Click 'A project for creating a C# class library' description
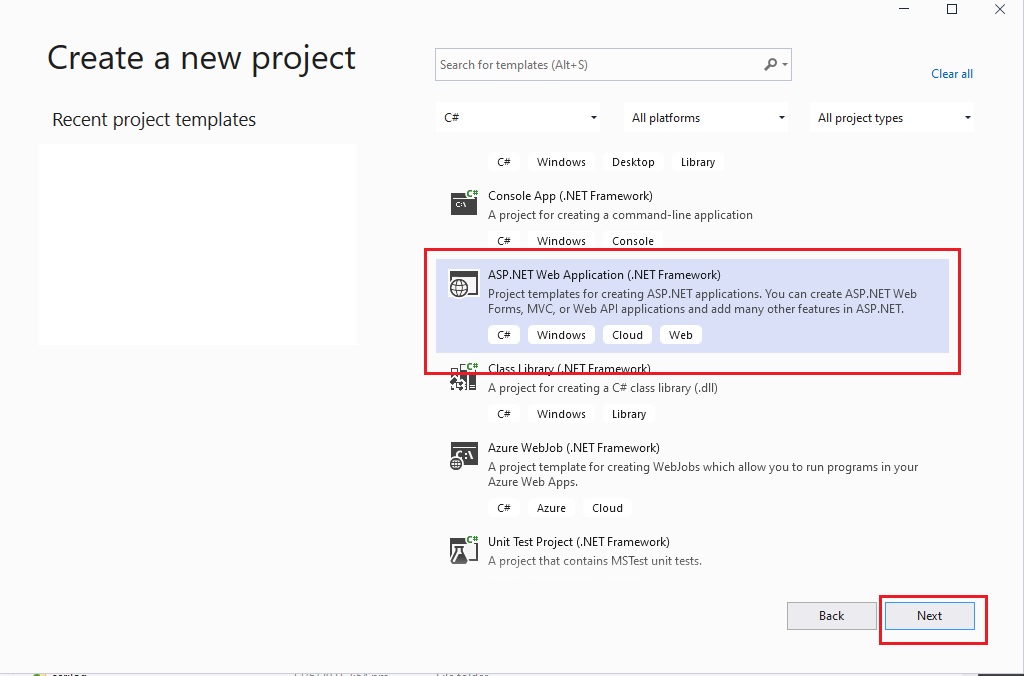This screenshot has height=676, width=1024. [x=603, y=388]
